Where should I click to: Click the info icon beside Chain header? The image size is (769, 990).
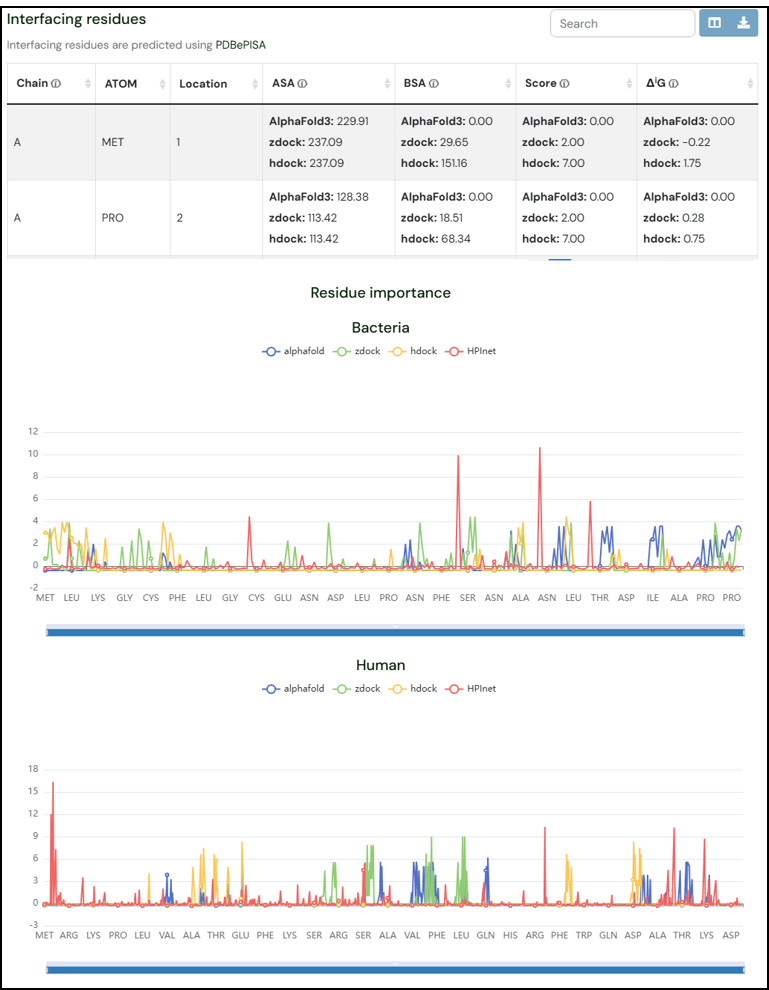56,84
